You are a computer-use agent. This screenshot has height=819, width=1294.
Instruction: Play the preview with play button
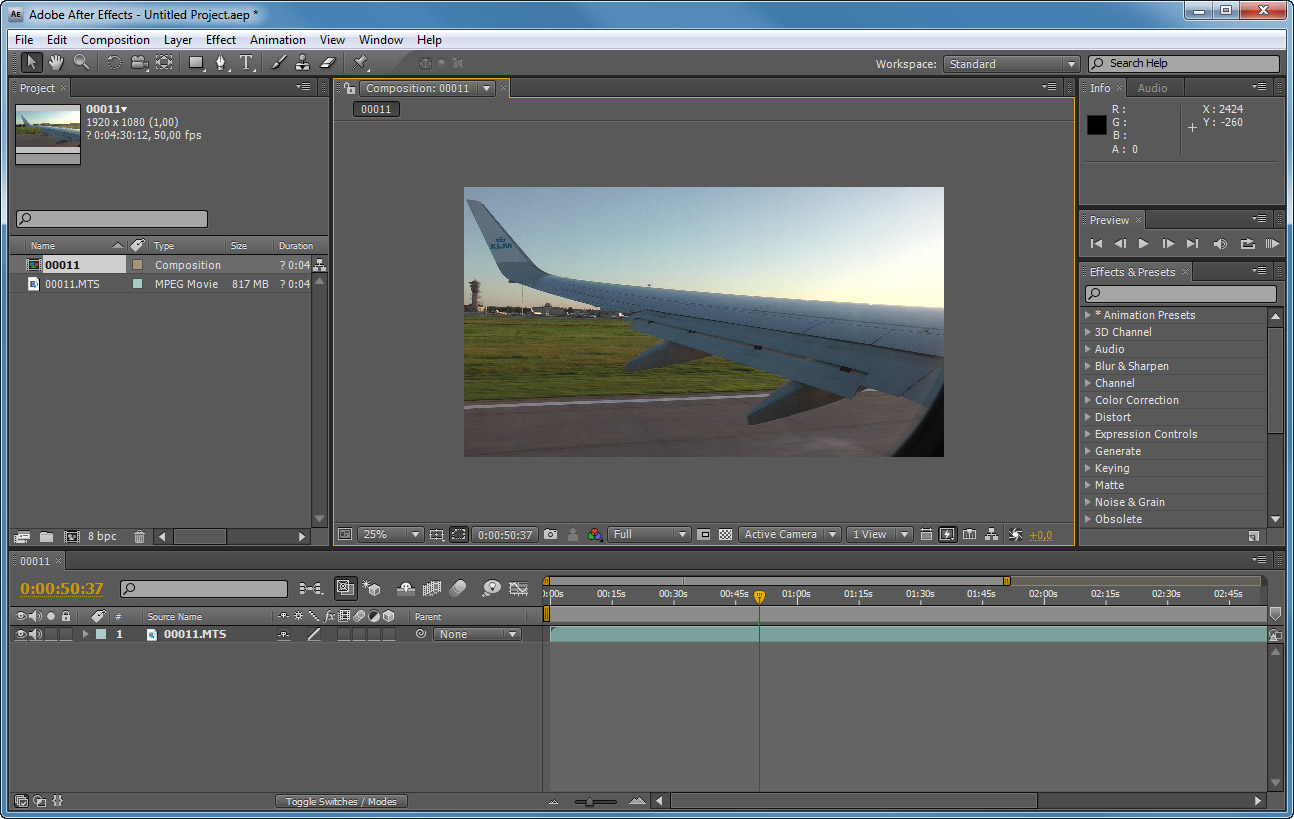[1144, 243]
